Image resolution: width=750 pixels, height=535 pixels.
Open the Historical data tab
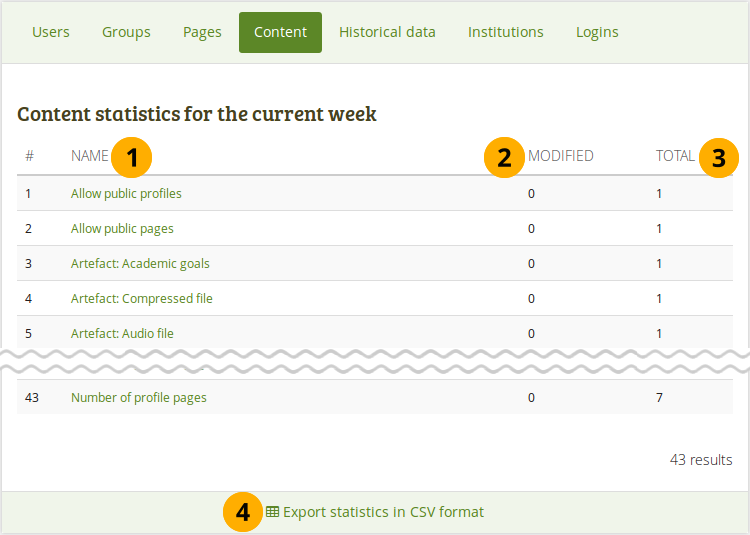387,32
